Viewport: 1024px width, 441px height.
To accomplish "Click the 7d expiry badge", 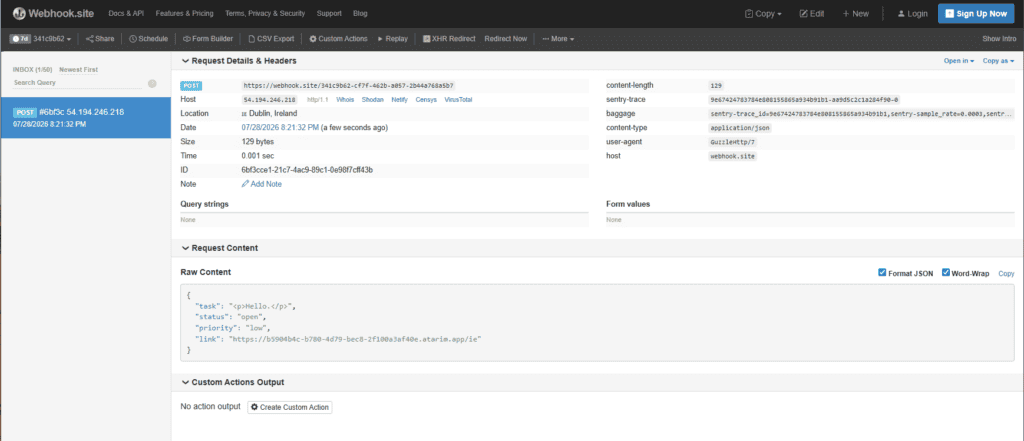I will 20,39.
